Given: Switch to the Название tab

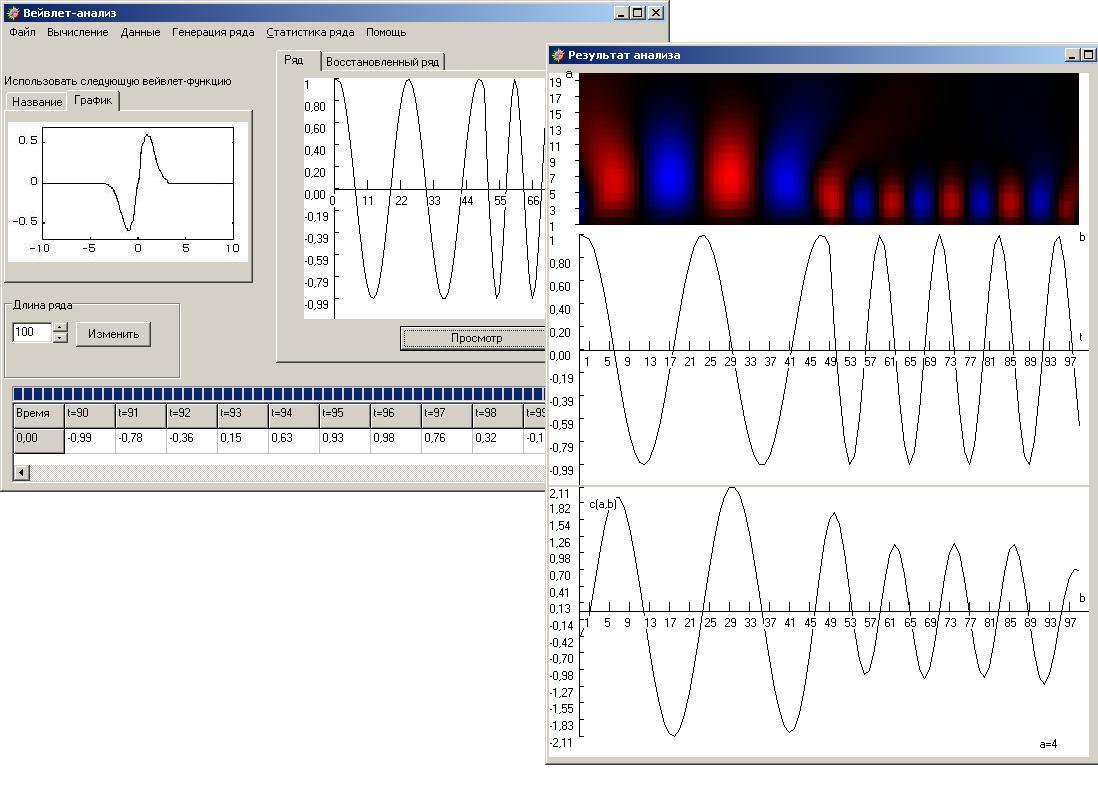Looking at the screenshot, I should 37,102.
